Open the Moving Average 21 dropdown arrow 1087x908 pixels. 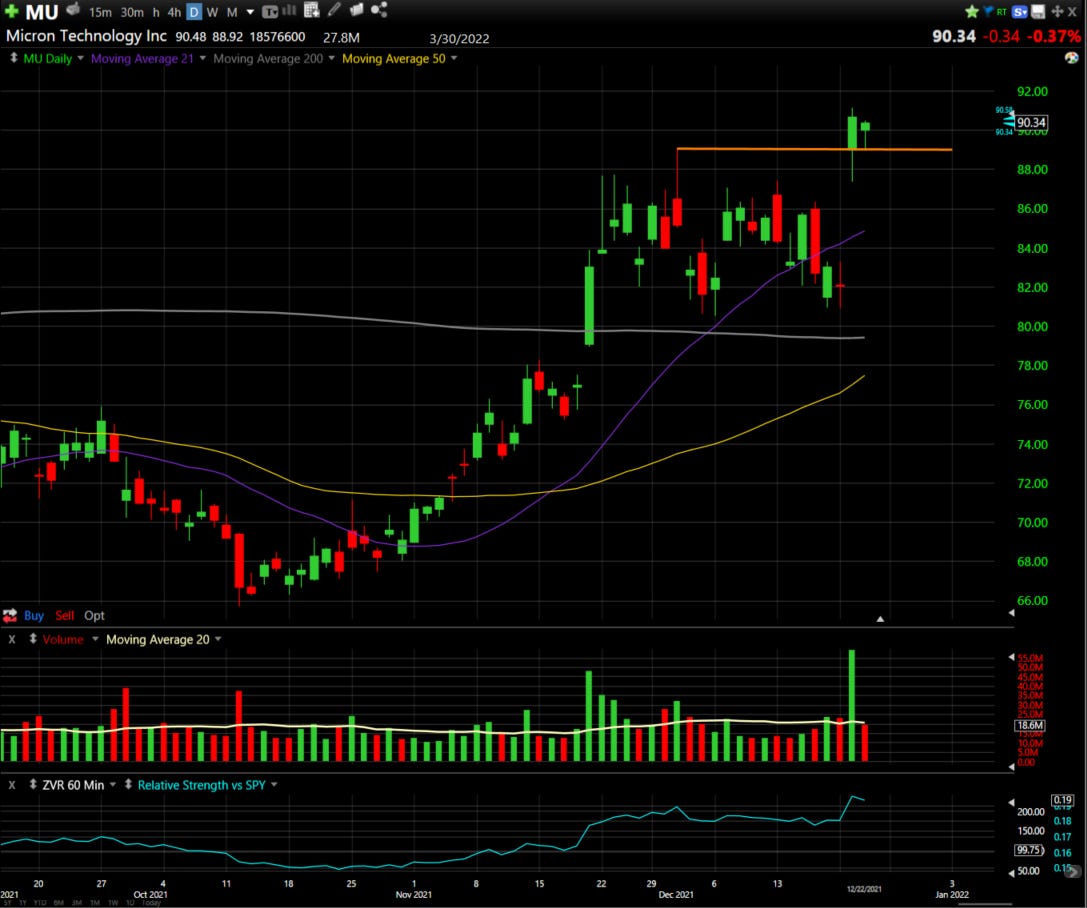click(x=202, y=58)
